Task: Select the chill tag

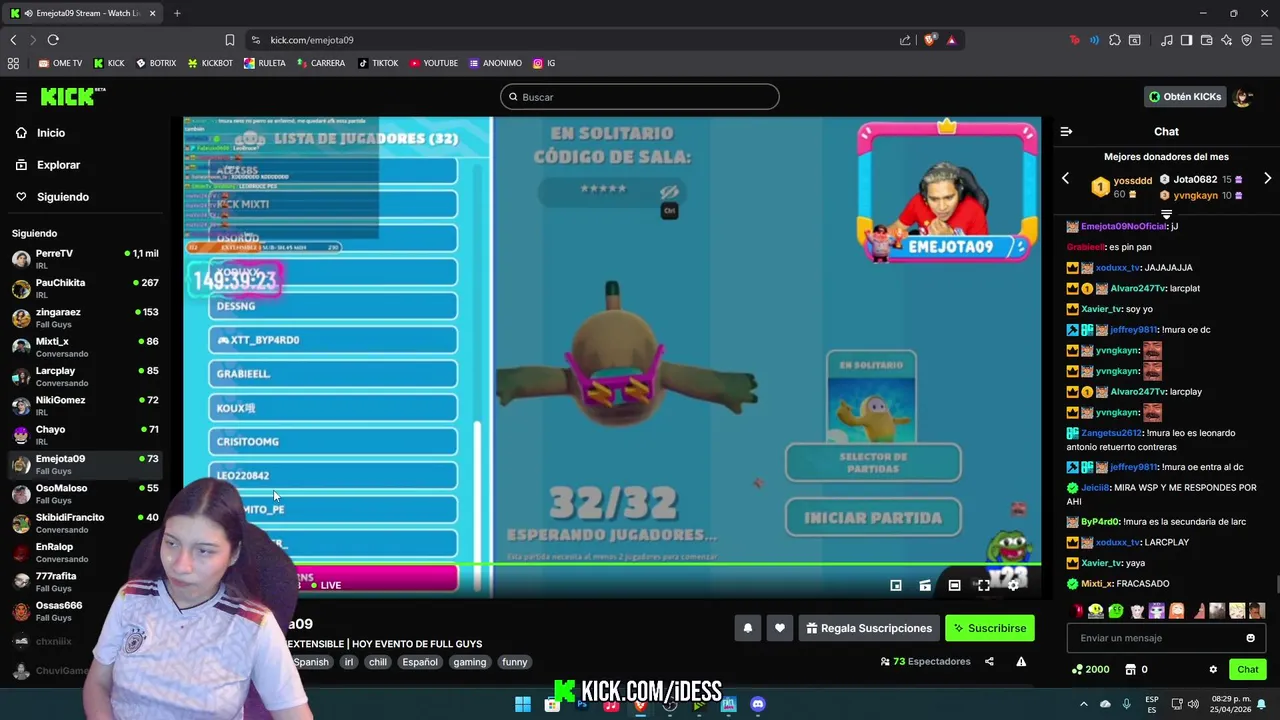Action: pos(377,662)
